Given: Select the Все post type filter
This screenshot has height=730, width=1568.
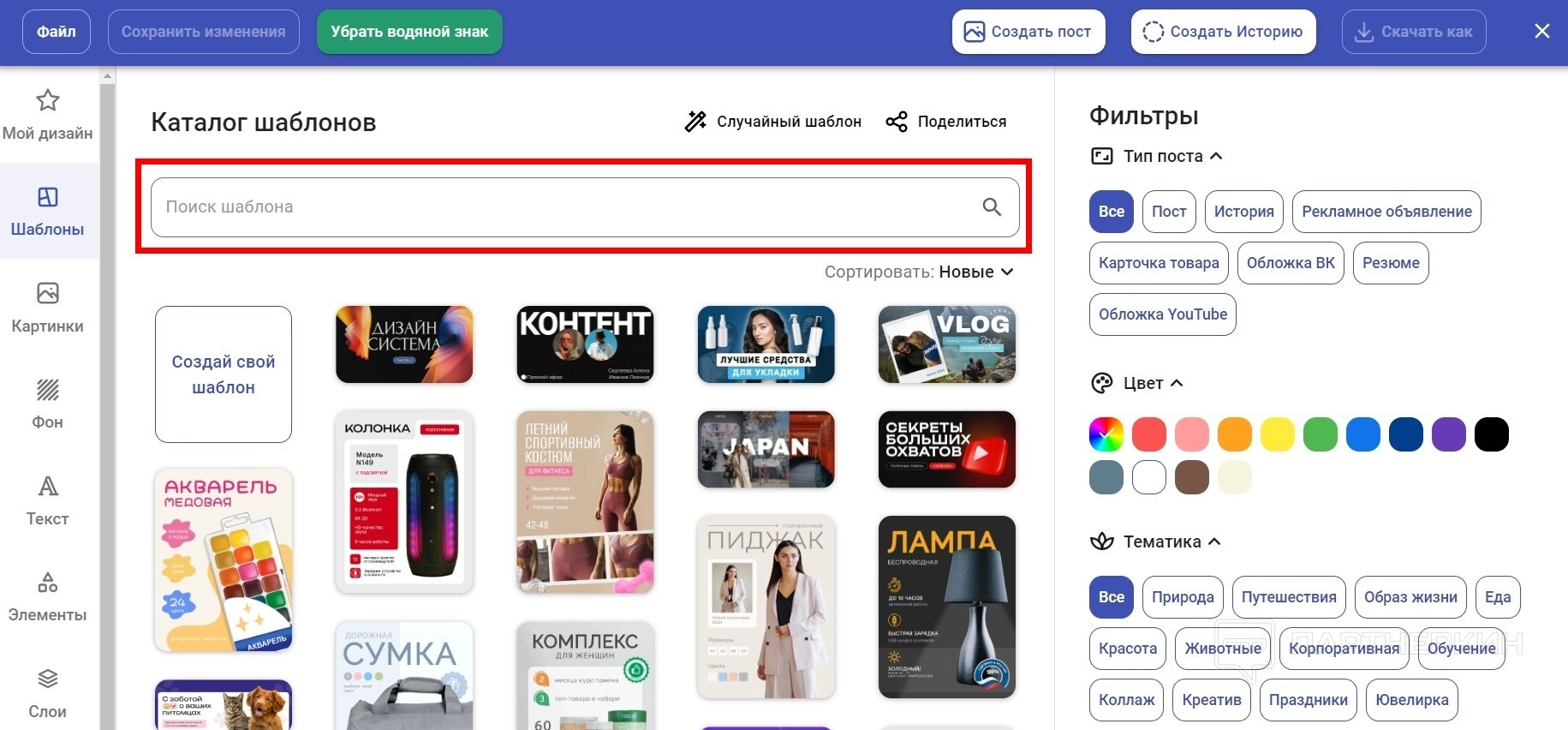Looking at the screenshot, I should (x=1112, y=212).
